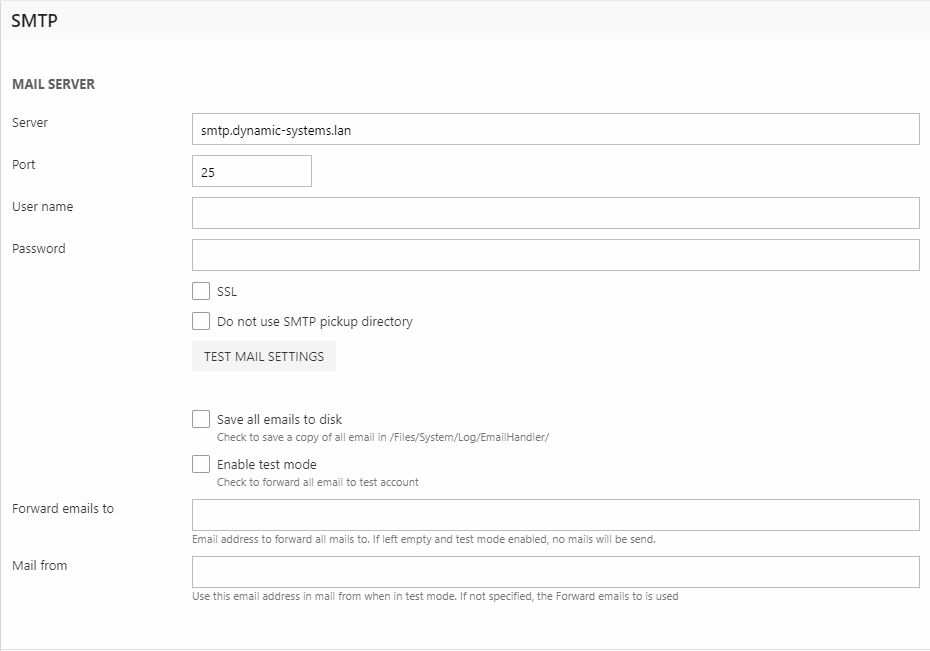Click the Server field label text

[30, 123]
